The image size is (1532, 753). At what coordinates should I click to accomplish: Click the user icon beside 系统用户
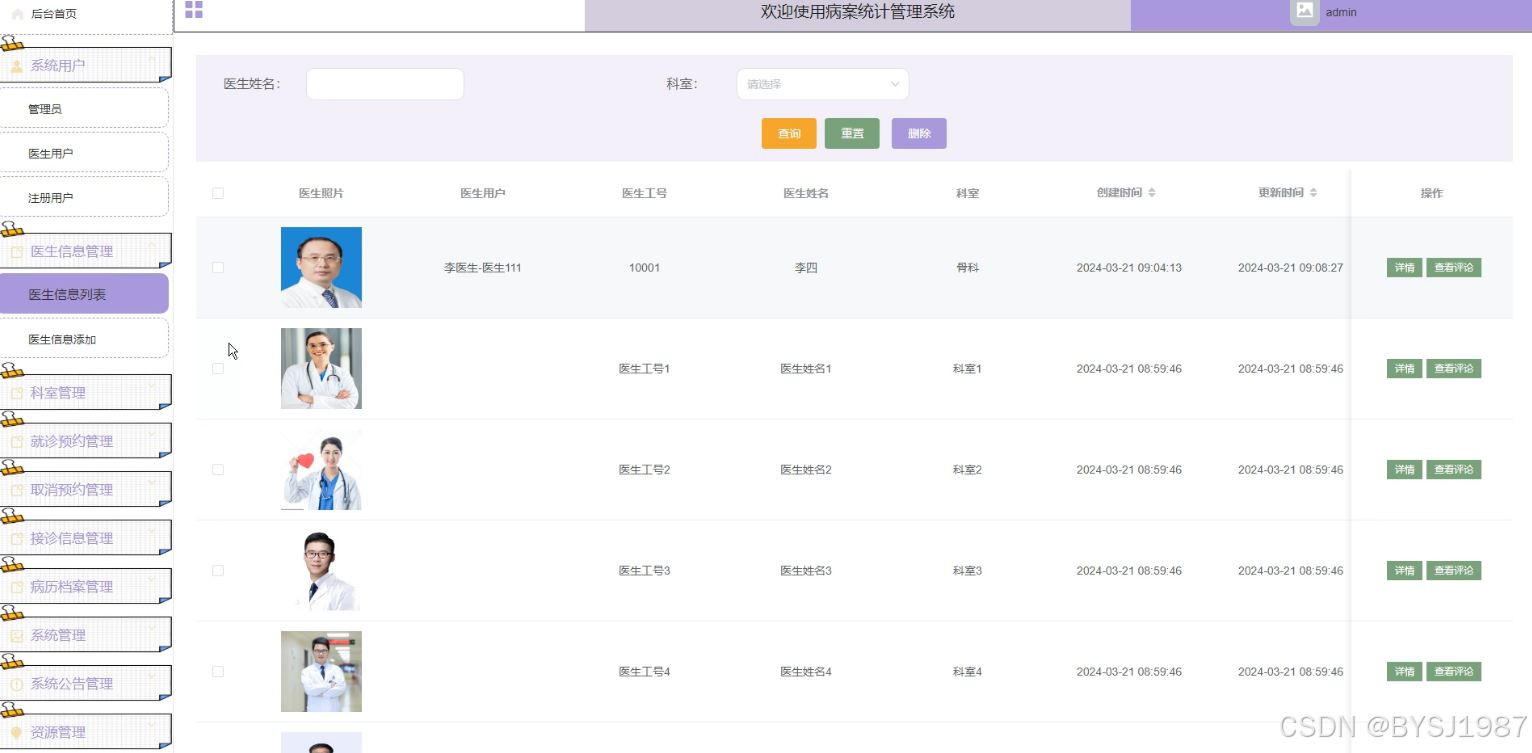pyautogui.click(x=17, y=66)
